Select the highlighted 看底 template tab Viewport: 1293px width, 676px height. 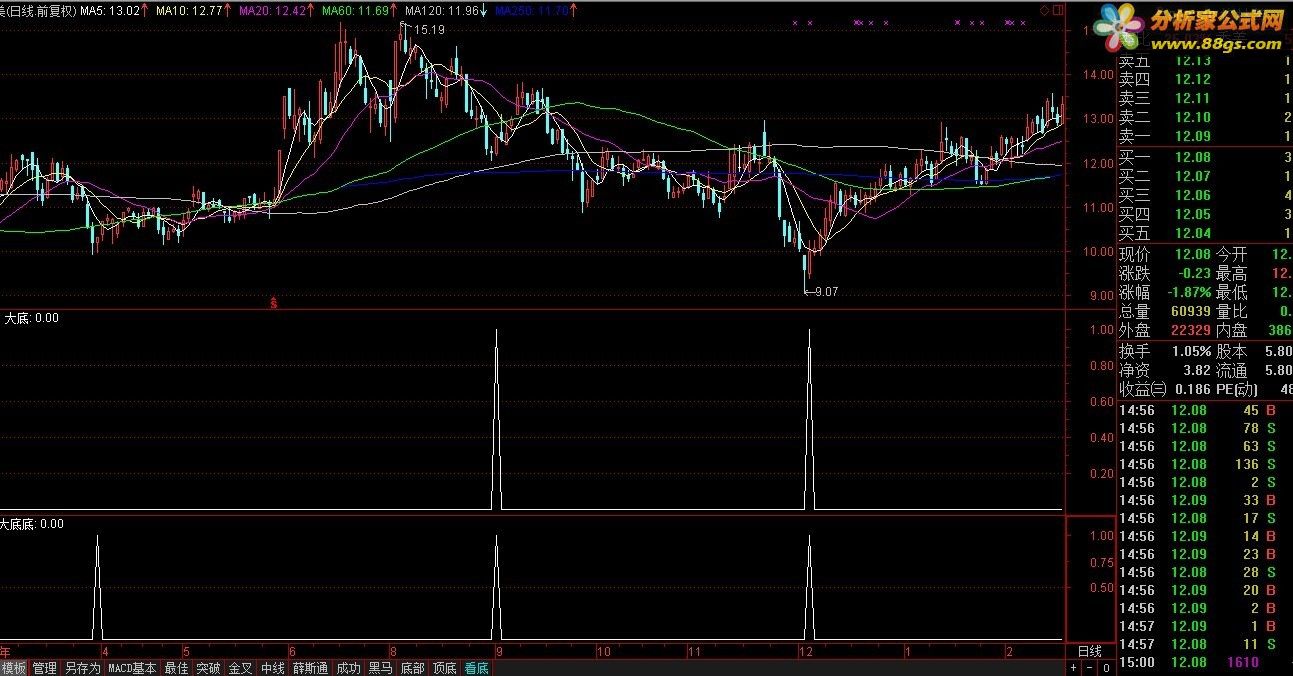tap(476, 668)
